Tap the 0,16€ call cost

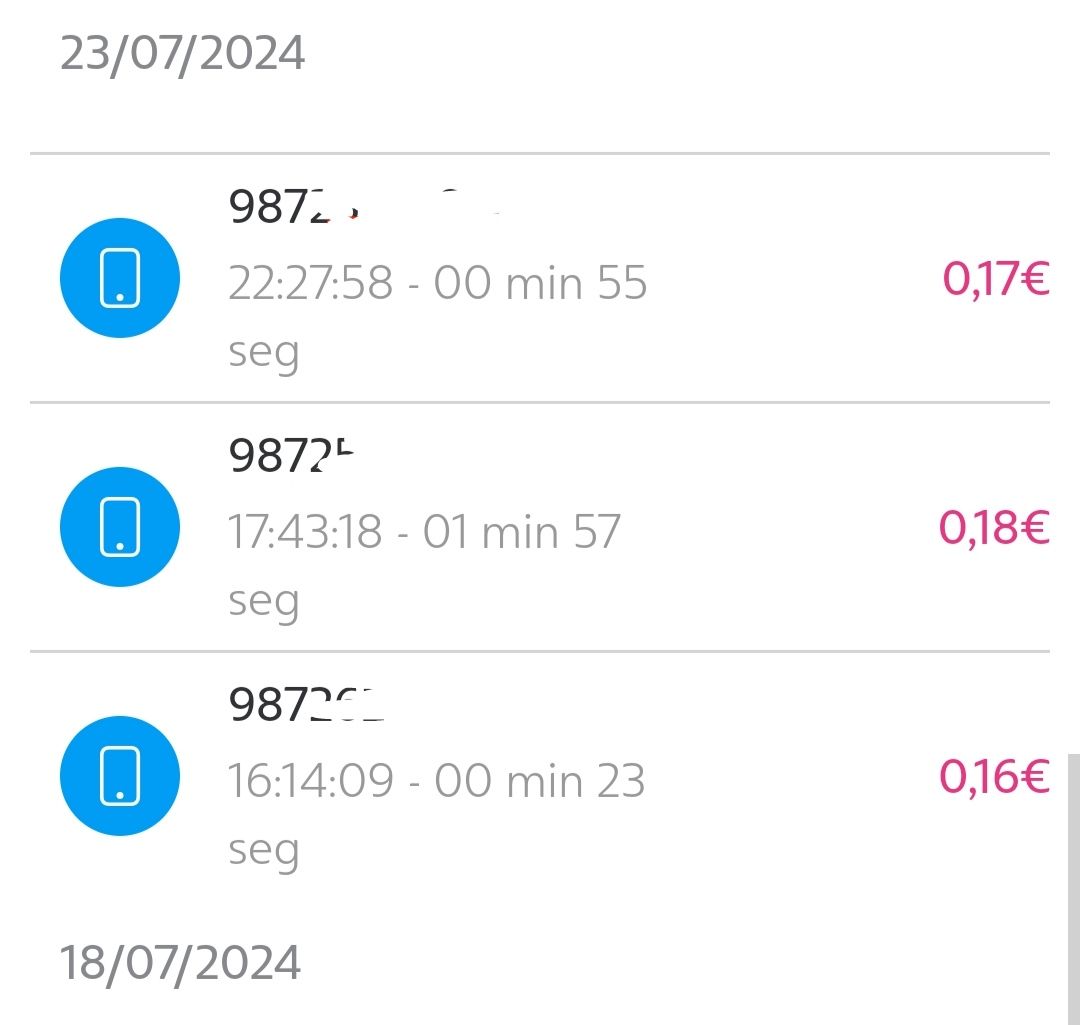994,777
